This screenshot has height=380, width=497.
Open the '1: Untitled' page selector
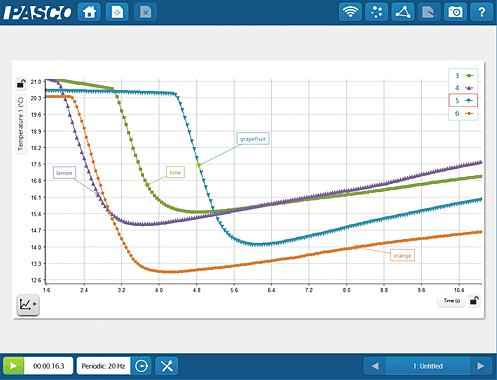(428, 366)
